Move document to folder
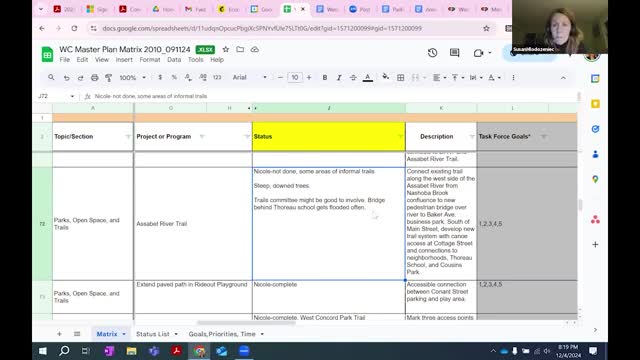640x360 pixels. [240, 49]
